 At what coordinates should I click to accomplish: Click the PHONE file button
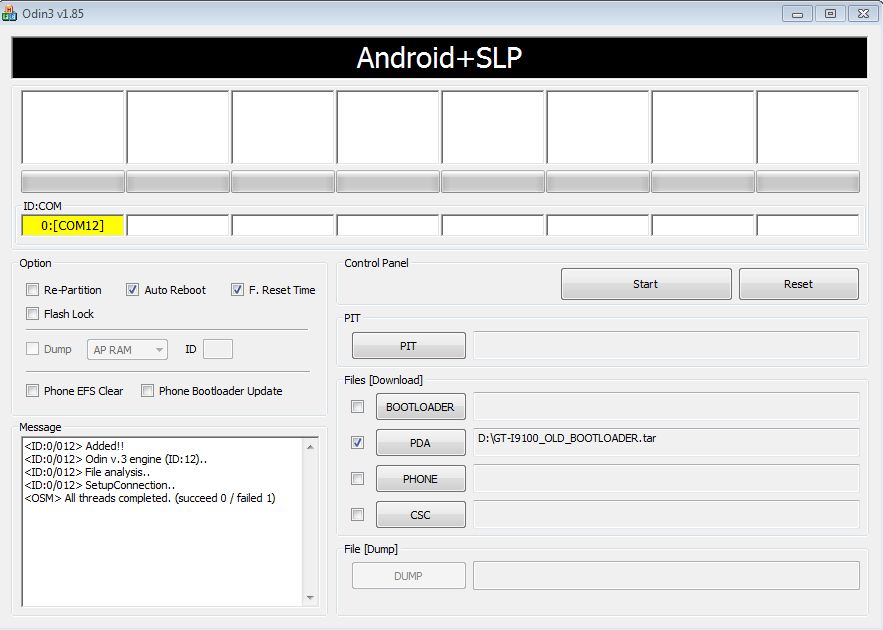pyautogui.click(x=421, y=479)
